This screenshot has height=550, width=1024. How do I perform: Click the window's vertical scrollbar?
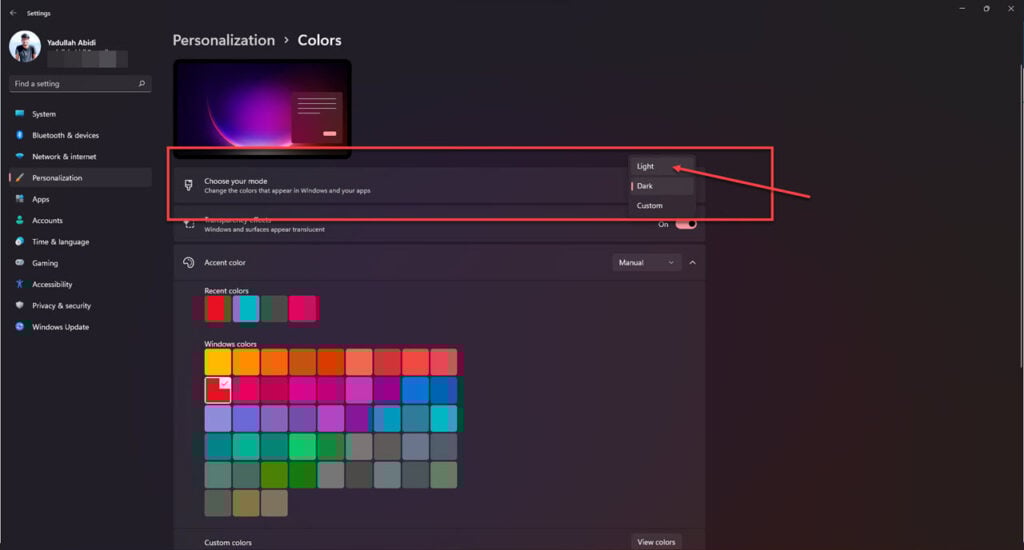[1021, 216]
